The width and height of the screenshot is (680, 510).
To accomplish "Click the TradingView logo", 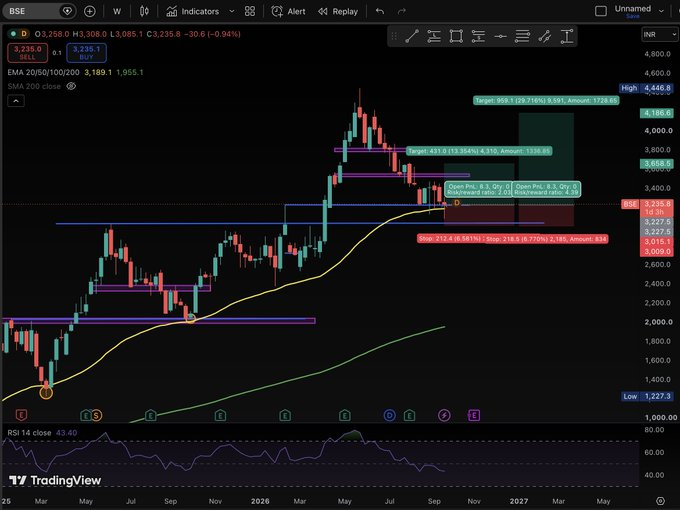I will coord(55,481).
